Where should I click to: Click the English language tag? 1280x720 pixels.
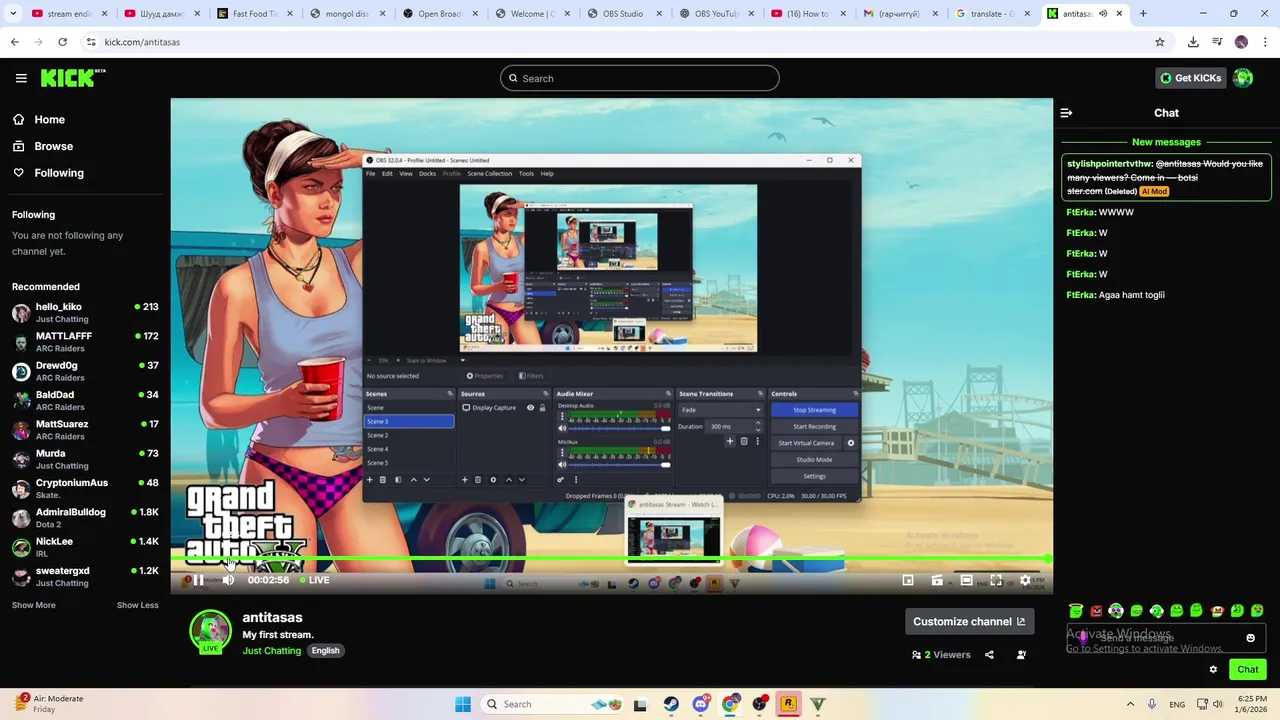click(x=325, y=651)
